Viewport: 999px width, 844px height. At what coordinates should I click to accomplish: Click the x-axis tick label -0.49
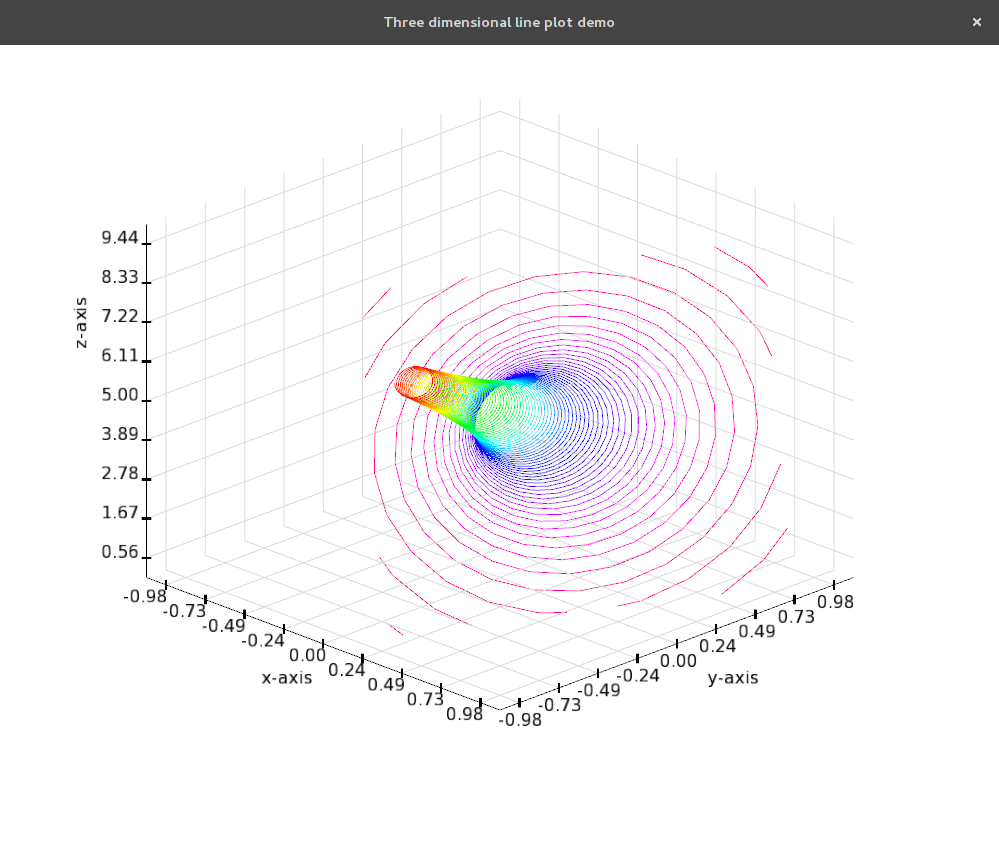[x=224, y=626]
